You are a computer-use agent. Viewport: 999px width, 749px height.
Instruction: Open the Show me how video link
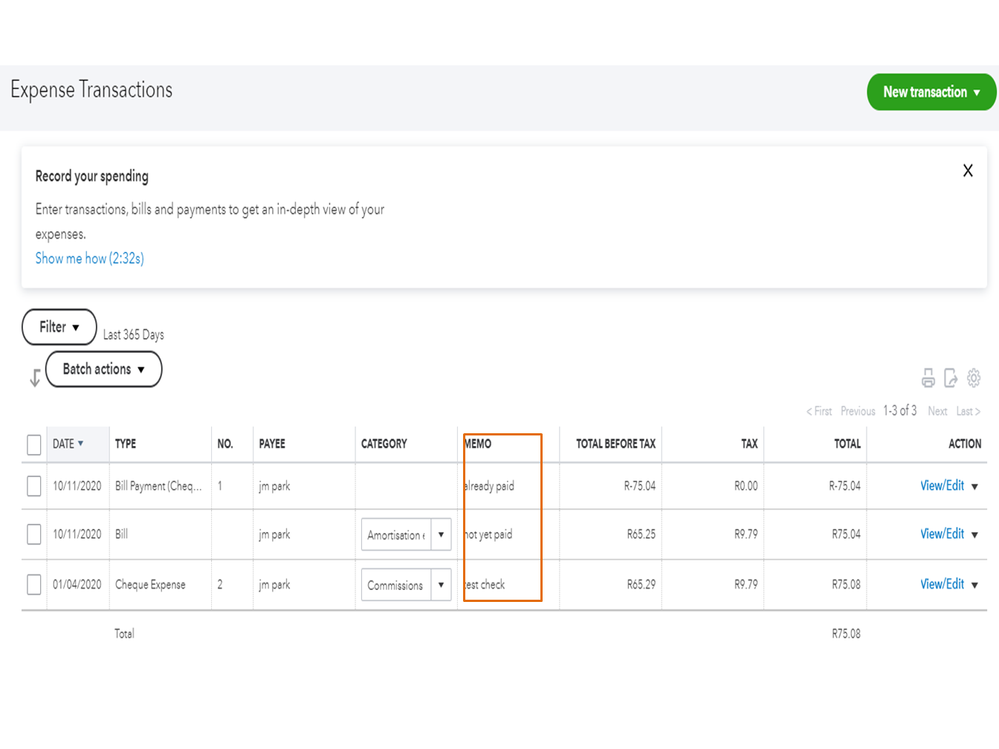(x=89, y=258)
